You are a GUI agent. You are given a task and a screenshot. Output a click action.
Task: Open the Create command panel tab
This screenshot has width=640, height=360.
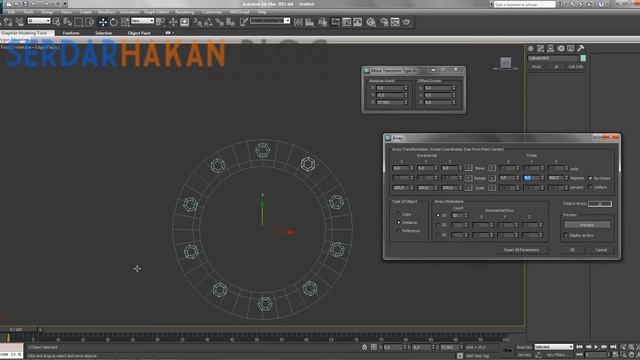531,49
